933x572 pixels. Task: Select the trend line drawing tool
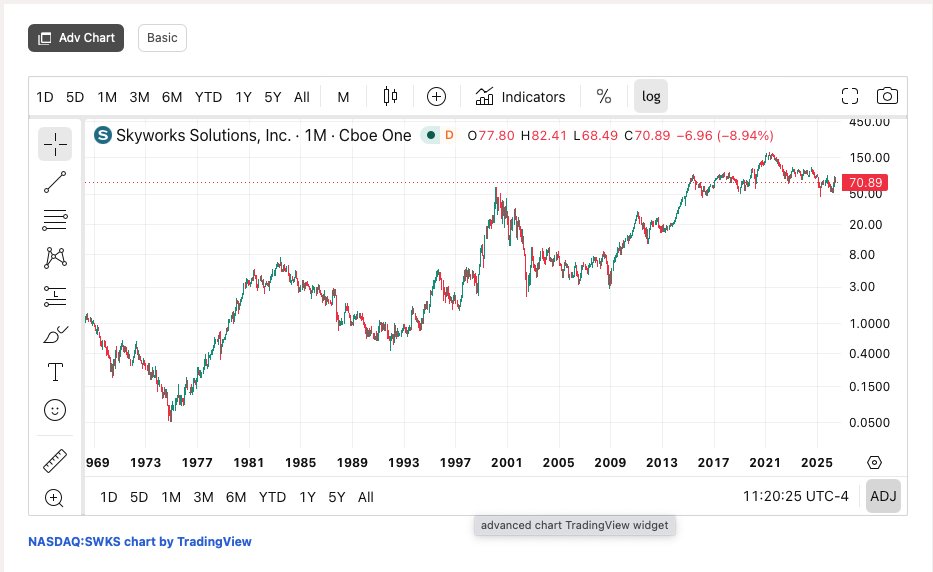tap(55, 182)
